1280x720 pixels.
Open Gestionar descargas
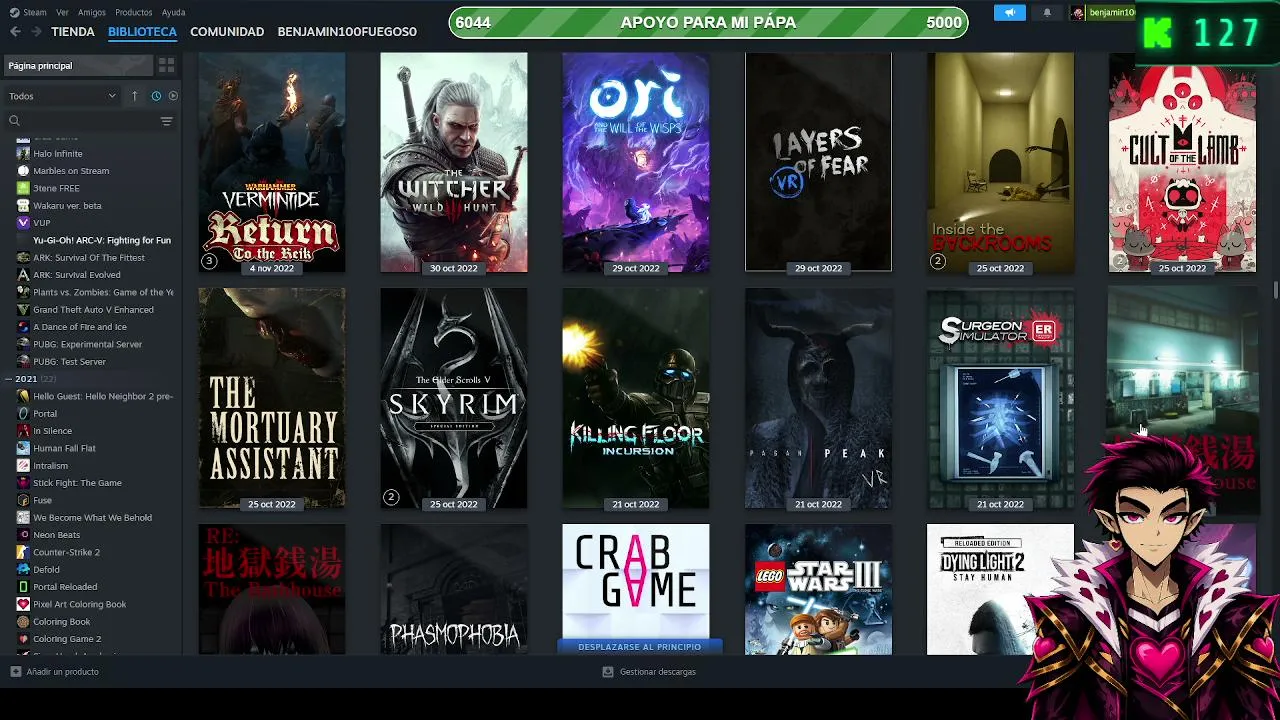[x=649, y=672]
